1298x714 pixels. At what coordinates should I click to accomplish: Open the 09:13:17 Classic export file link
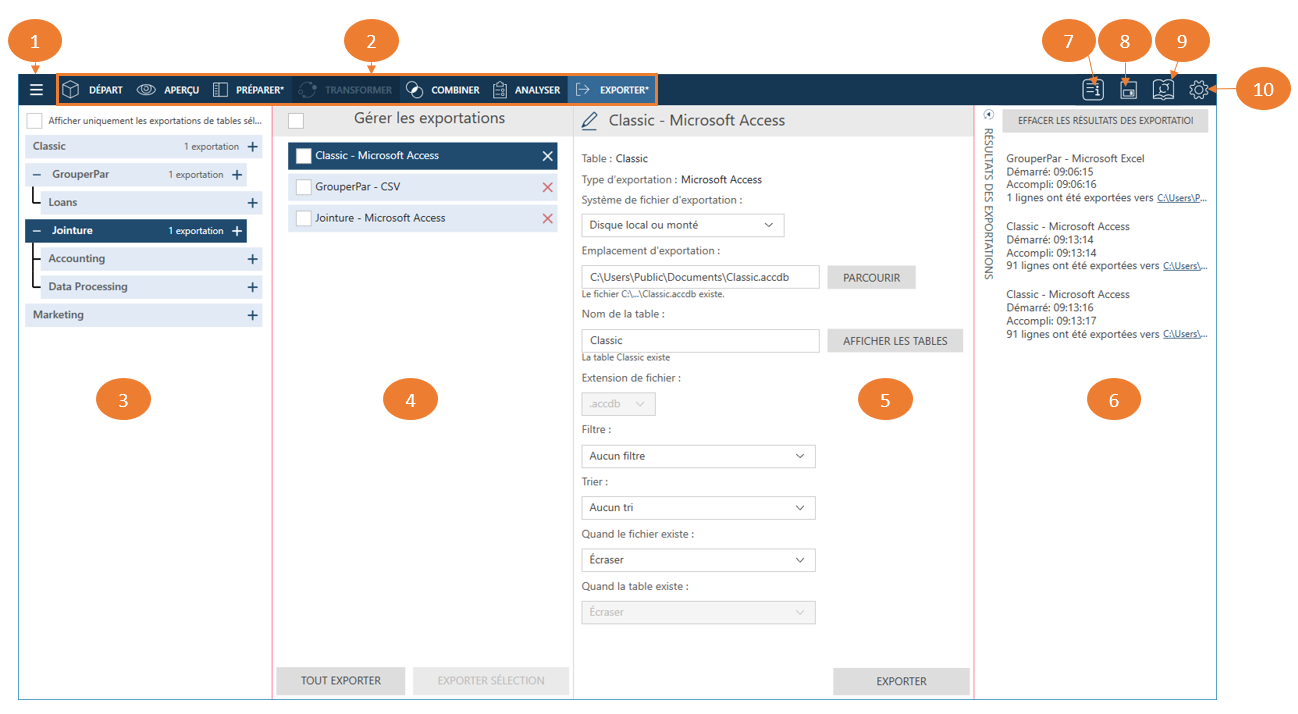tap(1185, 334)
